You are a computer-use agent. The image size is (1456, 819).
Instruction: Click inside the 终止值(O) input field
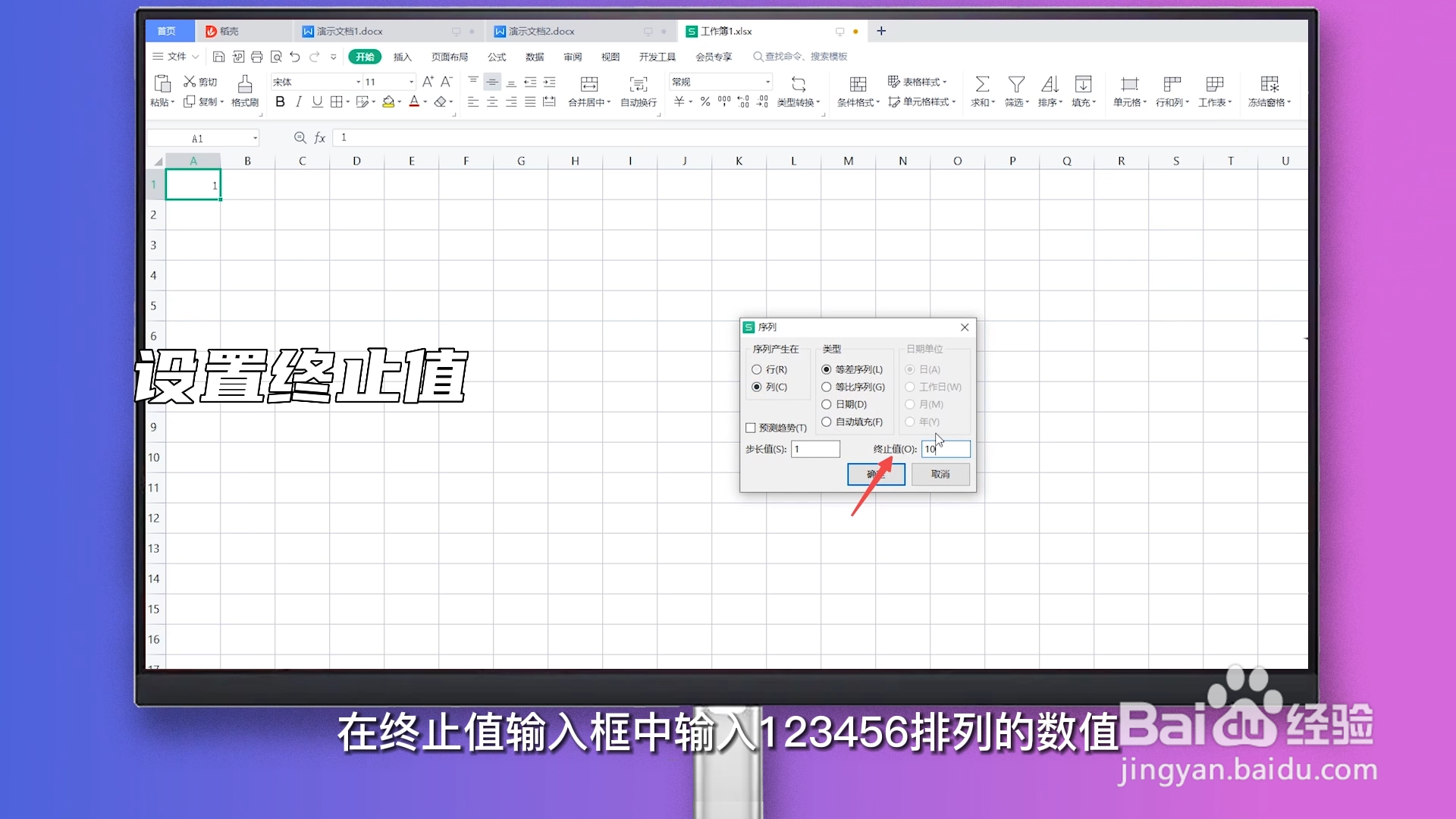coord(945,449)
